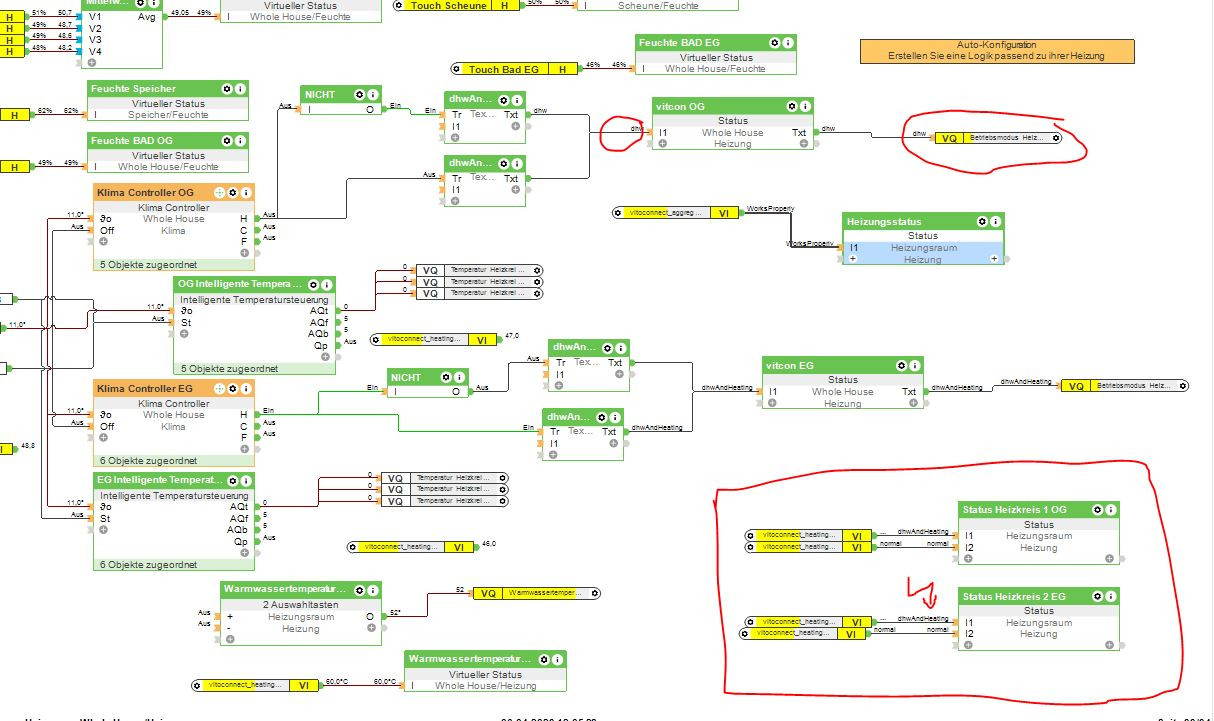Select the Touch Scheune sensor block
The width and height of the screenshot is (1214, 721).
(x=457, y=5)
